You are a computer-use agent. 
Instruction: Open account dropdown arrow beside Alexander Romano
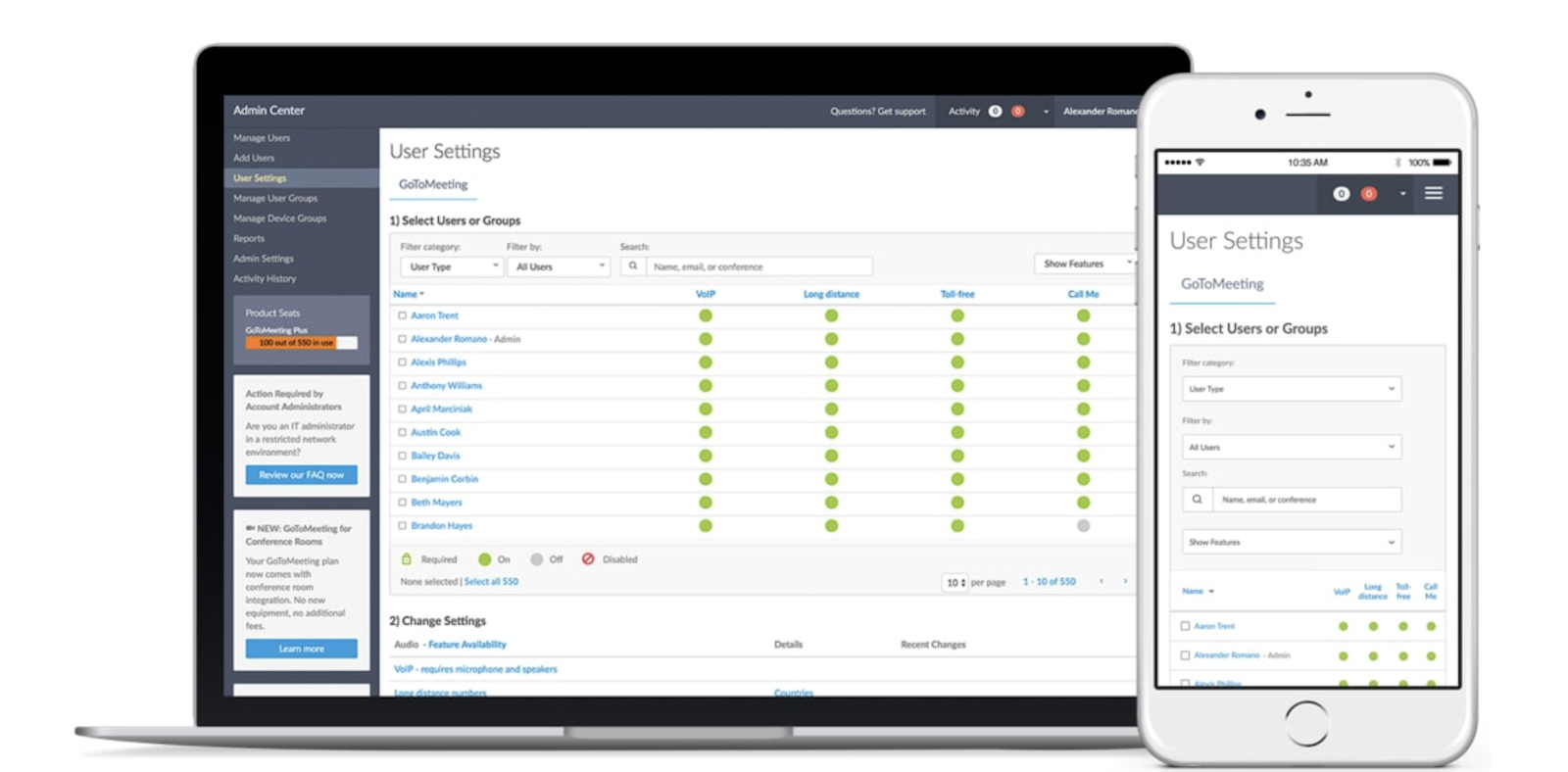tap(1046, 112)
